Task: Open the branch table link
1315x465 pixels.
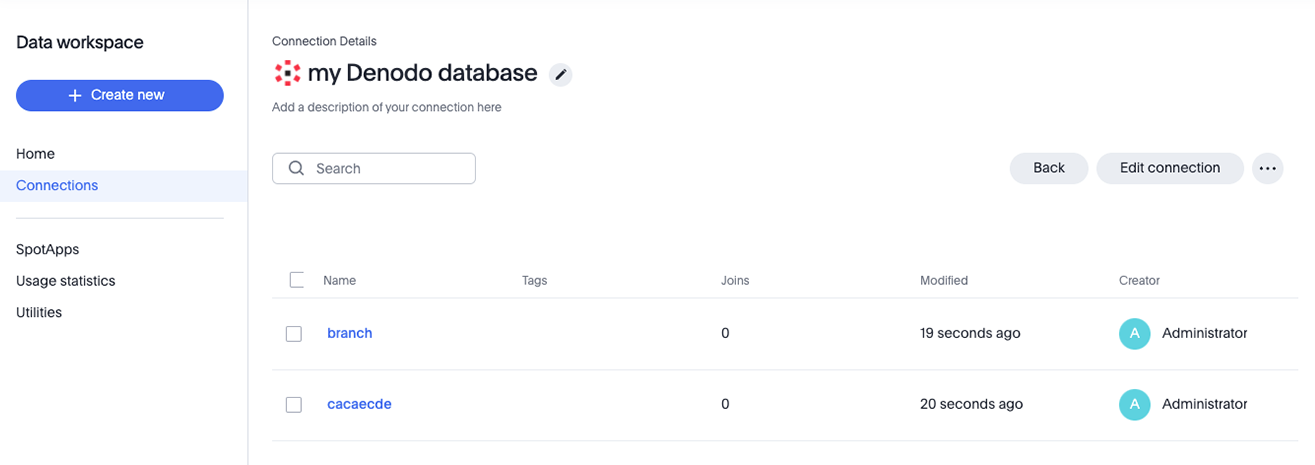Action: [x=350, y=333]
